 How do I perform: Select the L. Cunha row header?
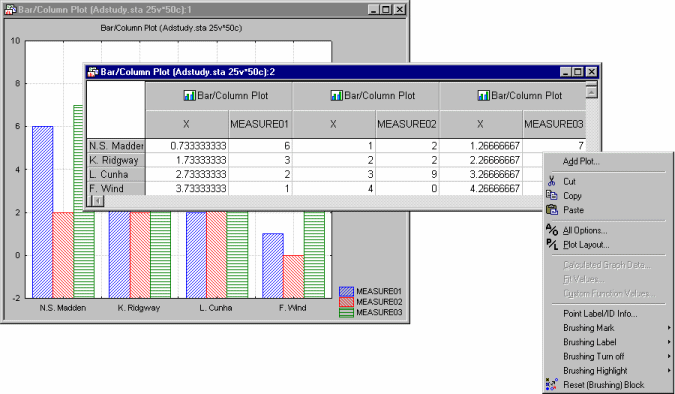[x=116, y=174]
